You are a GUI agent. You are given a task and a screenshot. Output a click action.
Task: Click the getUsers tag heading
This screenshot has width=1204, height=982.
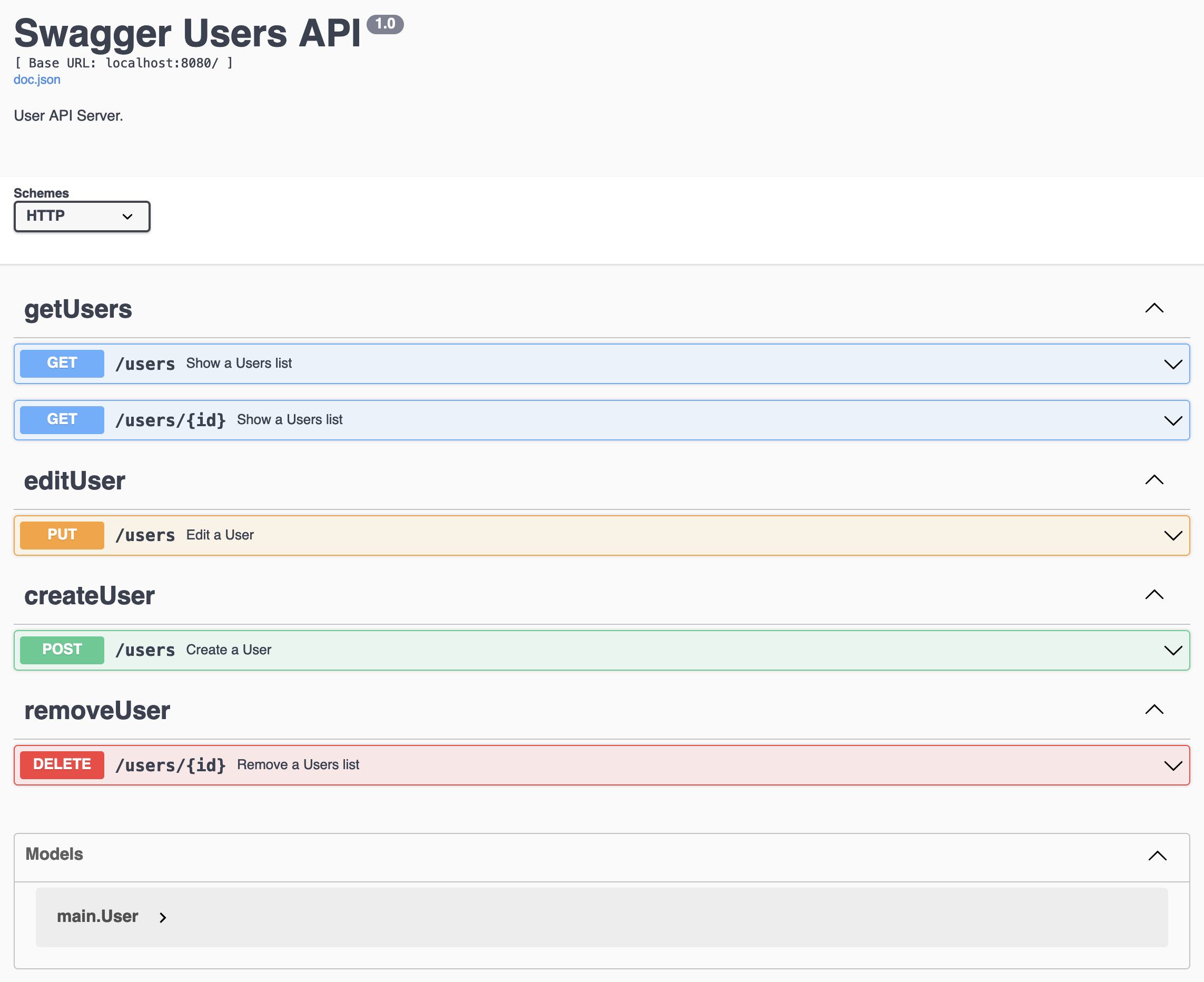tap(78, 309)
